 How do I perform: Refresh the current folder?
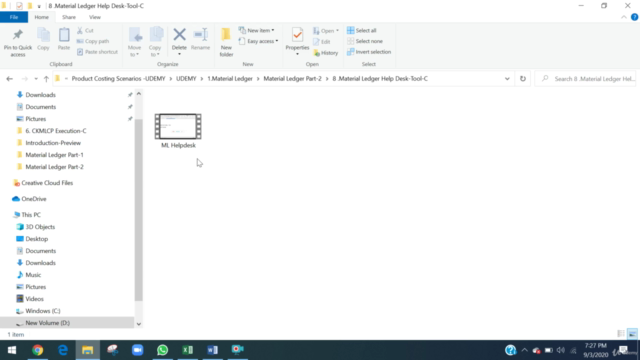(x=523, y=79)
